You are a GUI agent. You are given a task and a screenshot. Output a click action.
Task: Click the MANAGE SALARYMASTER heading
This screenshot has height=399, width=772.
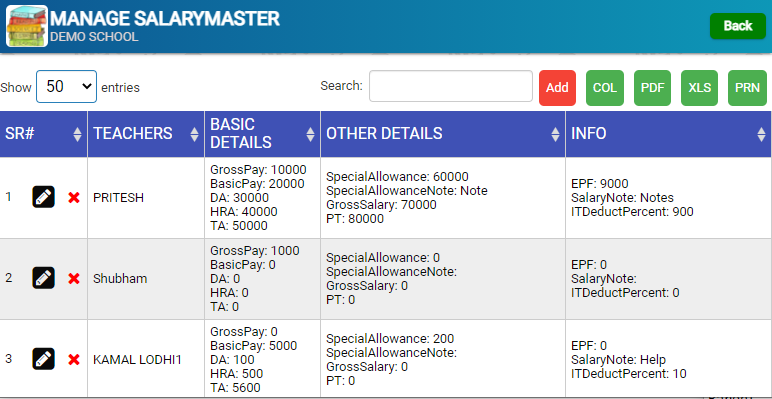pyautogui.click(x=165, y=19)
